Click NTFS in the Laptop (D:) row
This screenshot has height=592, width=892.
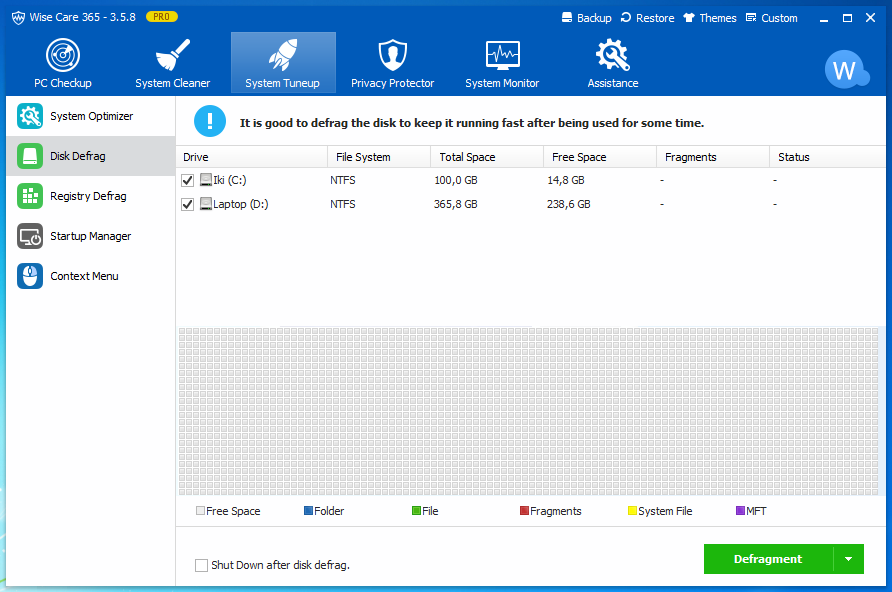tap(342, 204)
